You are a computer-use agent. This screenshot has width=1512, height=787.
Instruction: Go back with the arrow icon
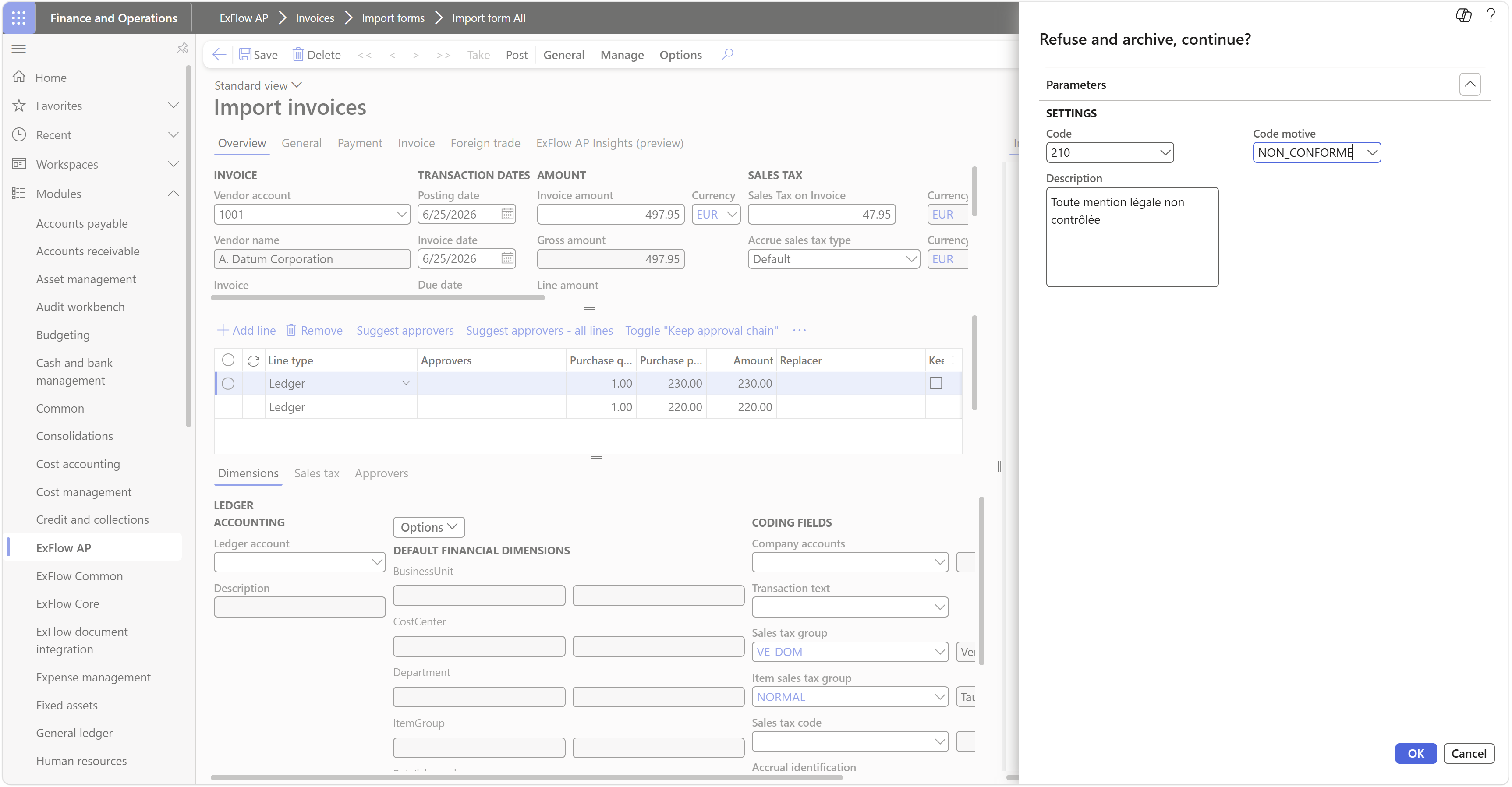click(219, 55)
